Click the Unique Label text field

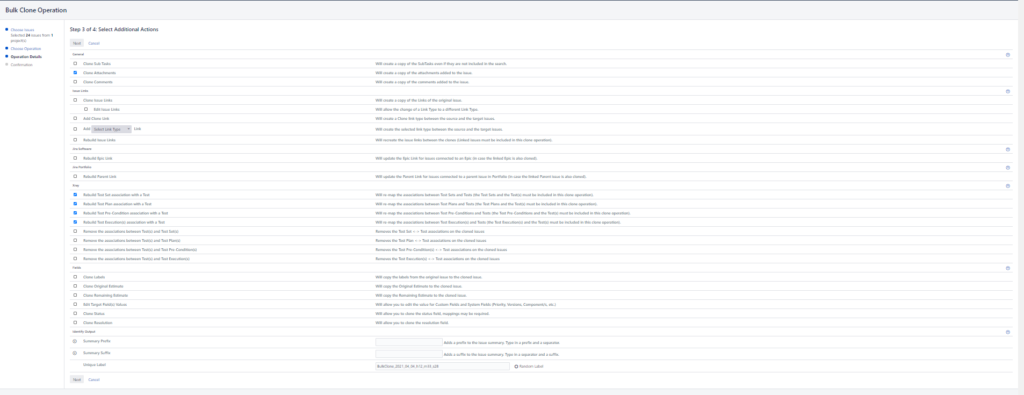click(442, 366)
